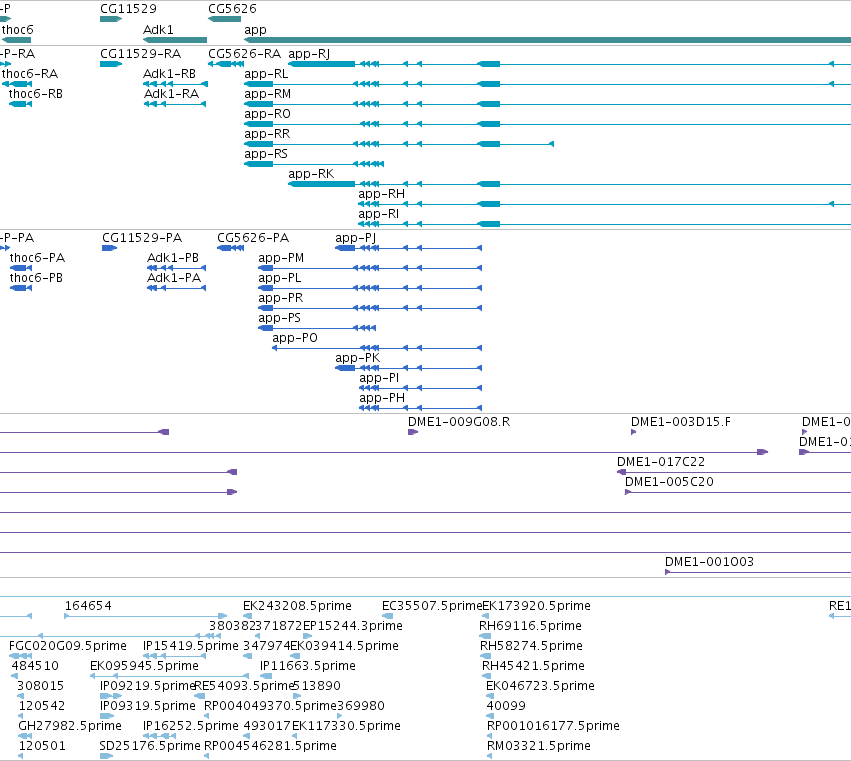Select clone DME1-003D15.F

(681, 422)
